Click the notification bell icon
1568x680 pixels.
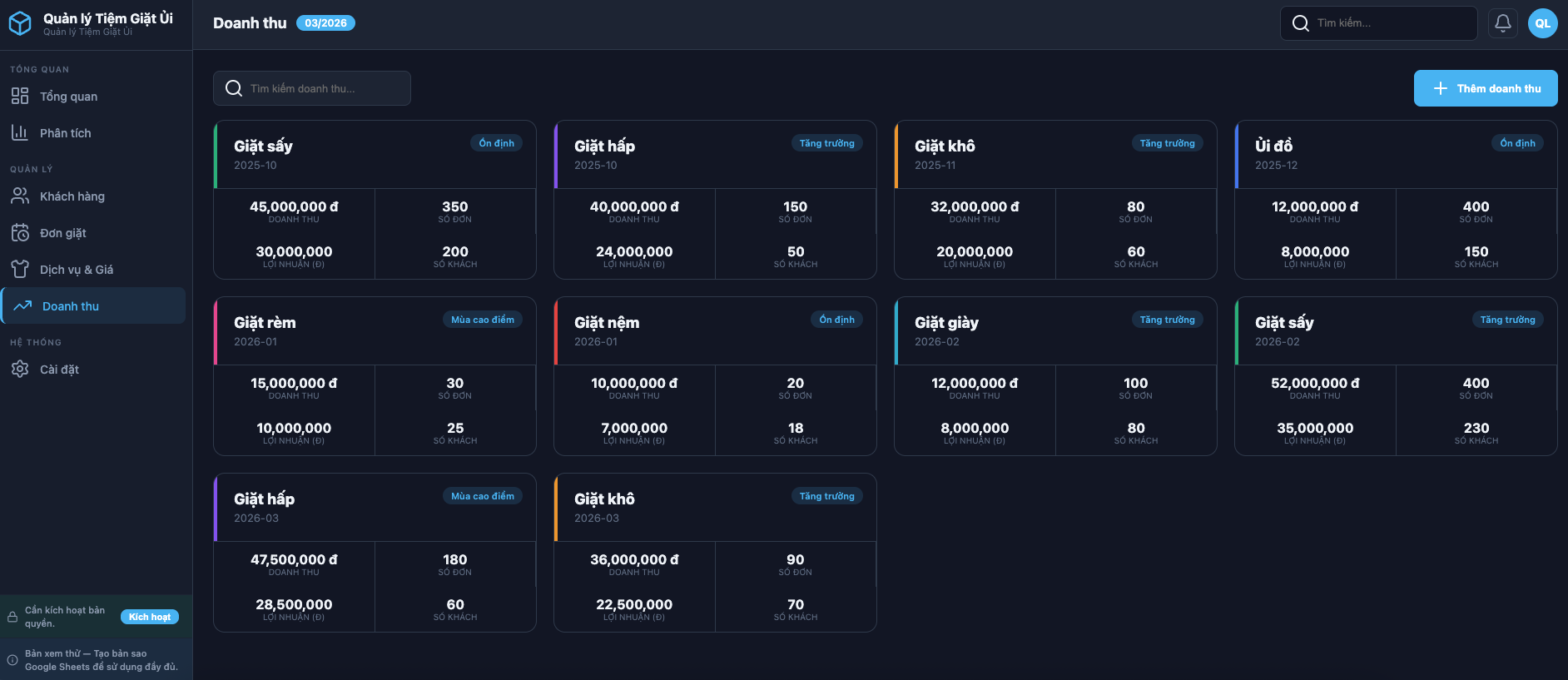[x=1502, y=23]
